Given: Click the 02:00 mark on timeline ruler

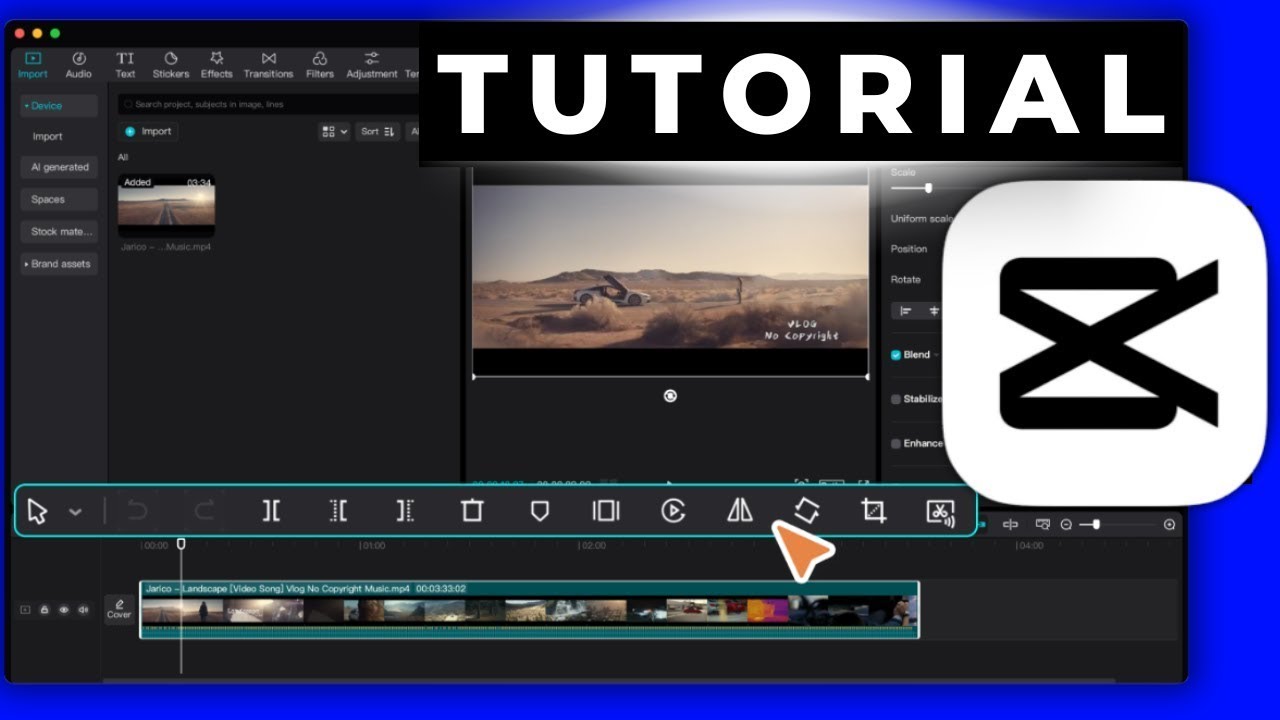Looking at the screenshot, I should (x=593, y=546).
